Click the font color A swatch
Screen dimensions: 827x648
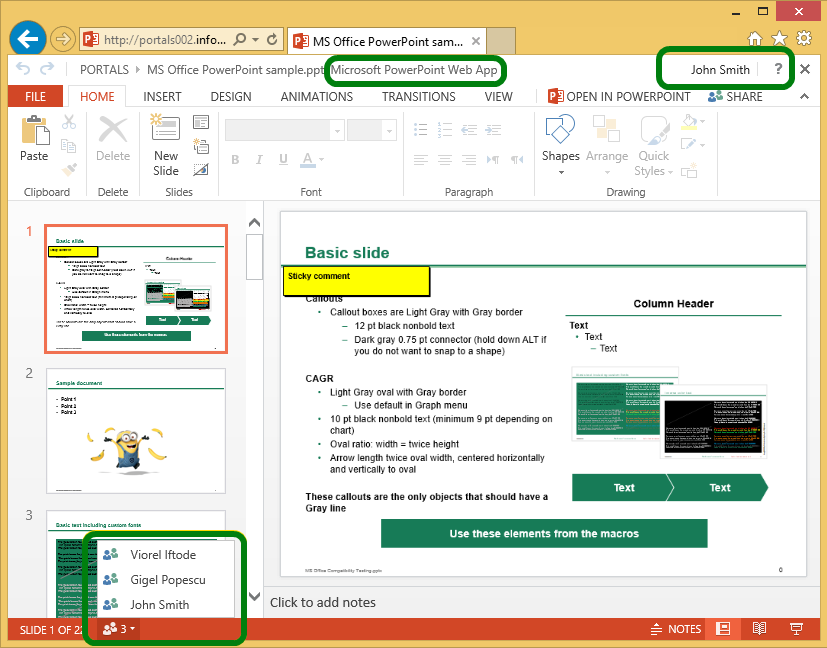coord(307,159)
